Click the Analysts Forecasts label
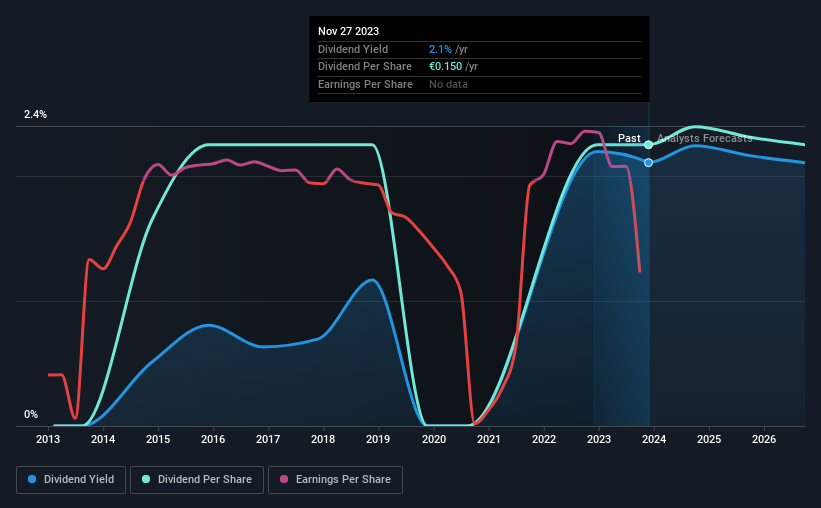 pyautogui.click(x=705, y=138)
